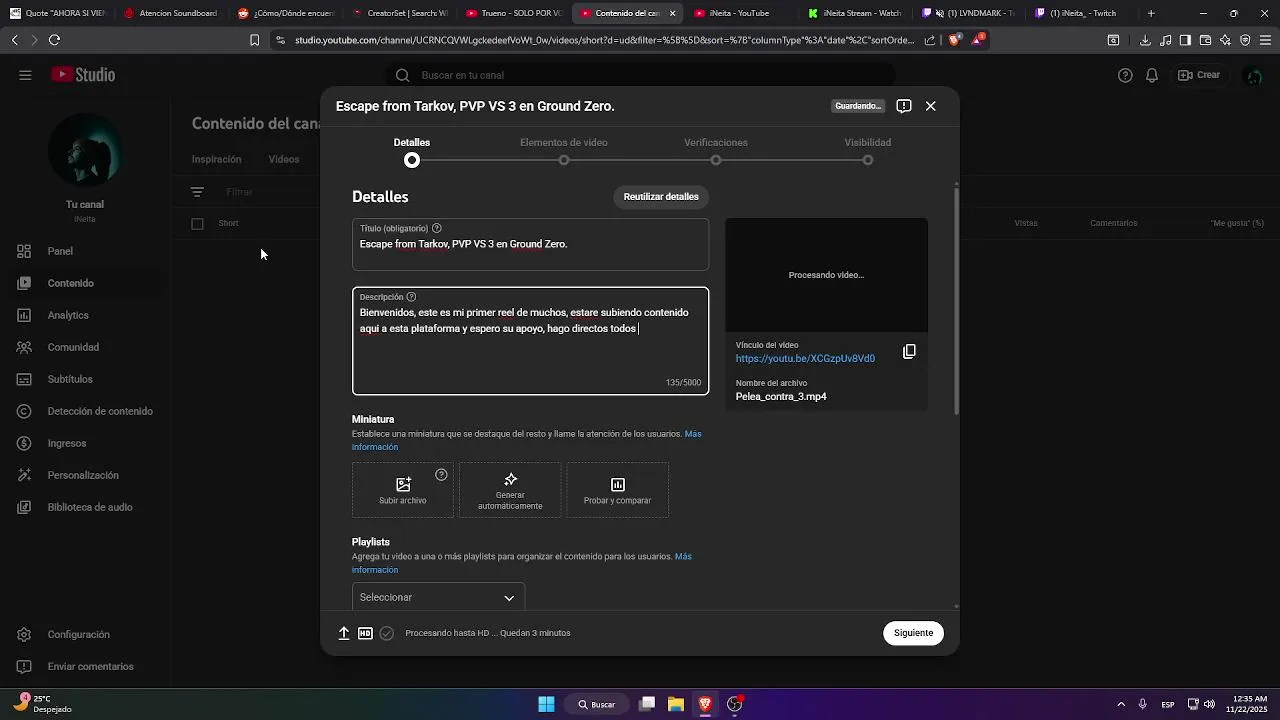Switch to the Atencion Soundboard tab

coord(171,13)
